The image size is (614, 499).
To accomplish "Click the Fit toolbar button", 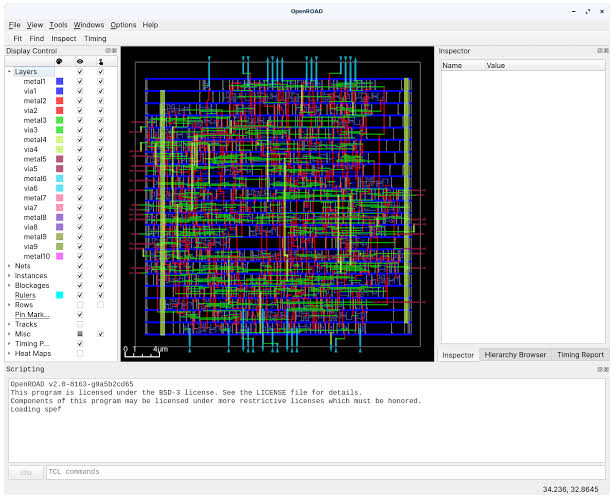I will 18,39.
